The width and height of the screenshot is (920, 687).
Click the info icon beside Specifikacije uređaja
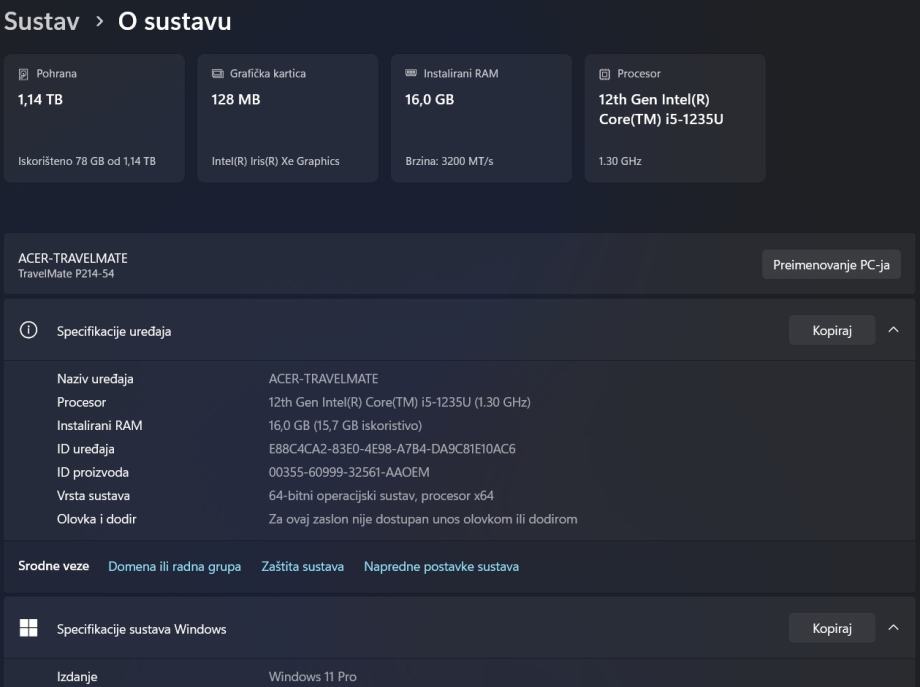pyautogui.click(x=29, y=331)
